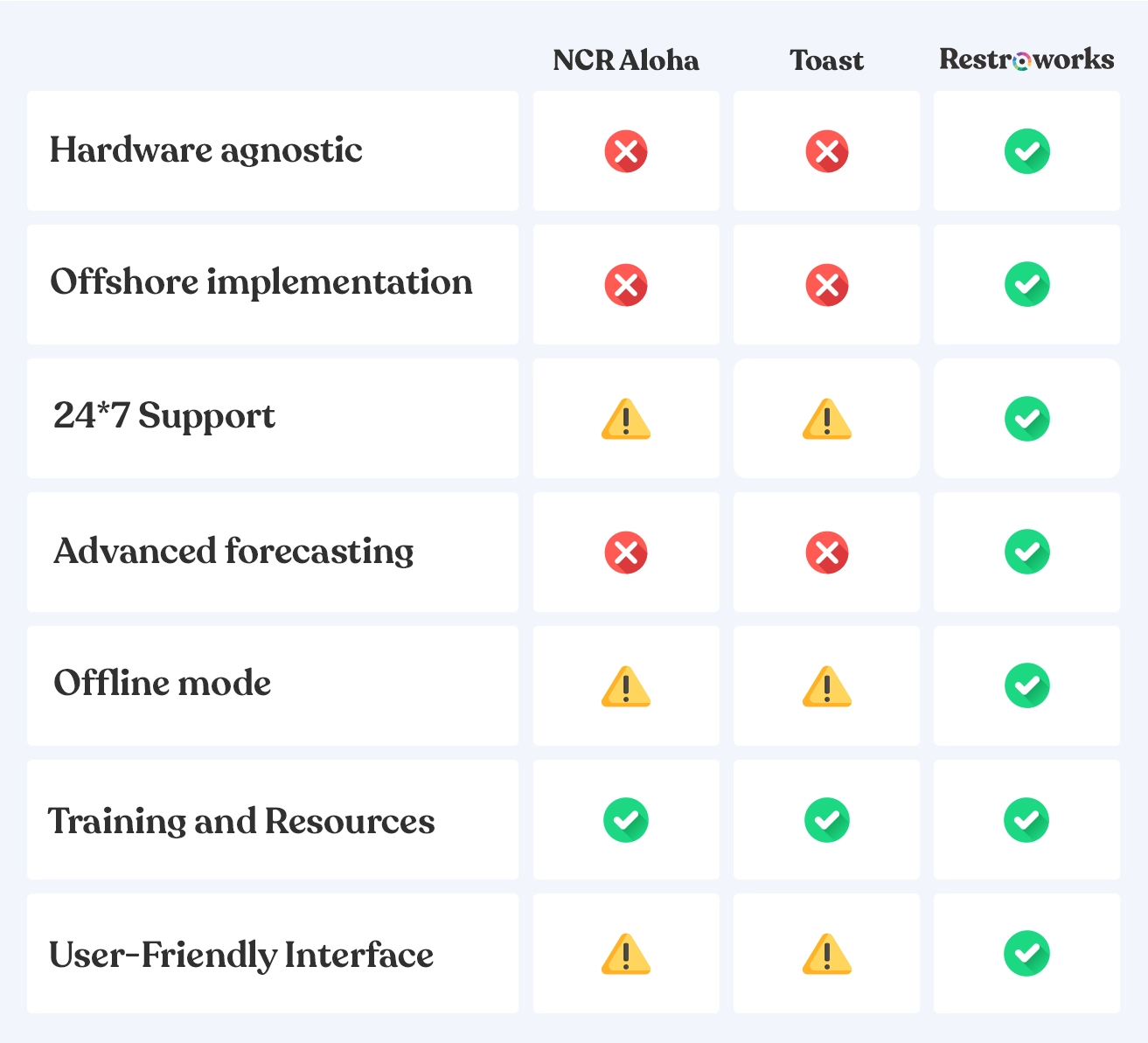1148x1043 pixels.
Task: Click the Restroworks logo header
Action: pos(1026,59)
